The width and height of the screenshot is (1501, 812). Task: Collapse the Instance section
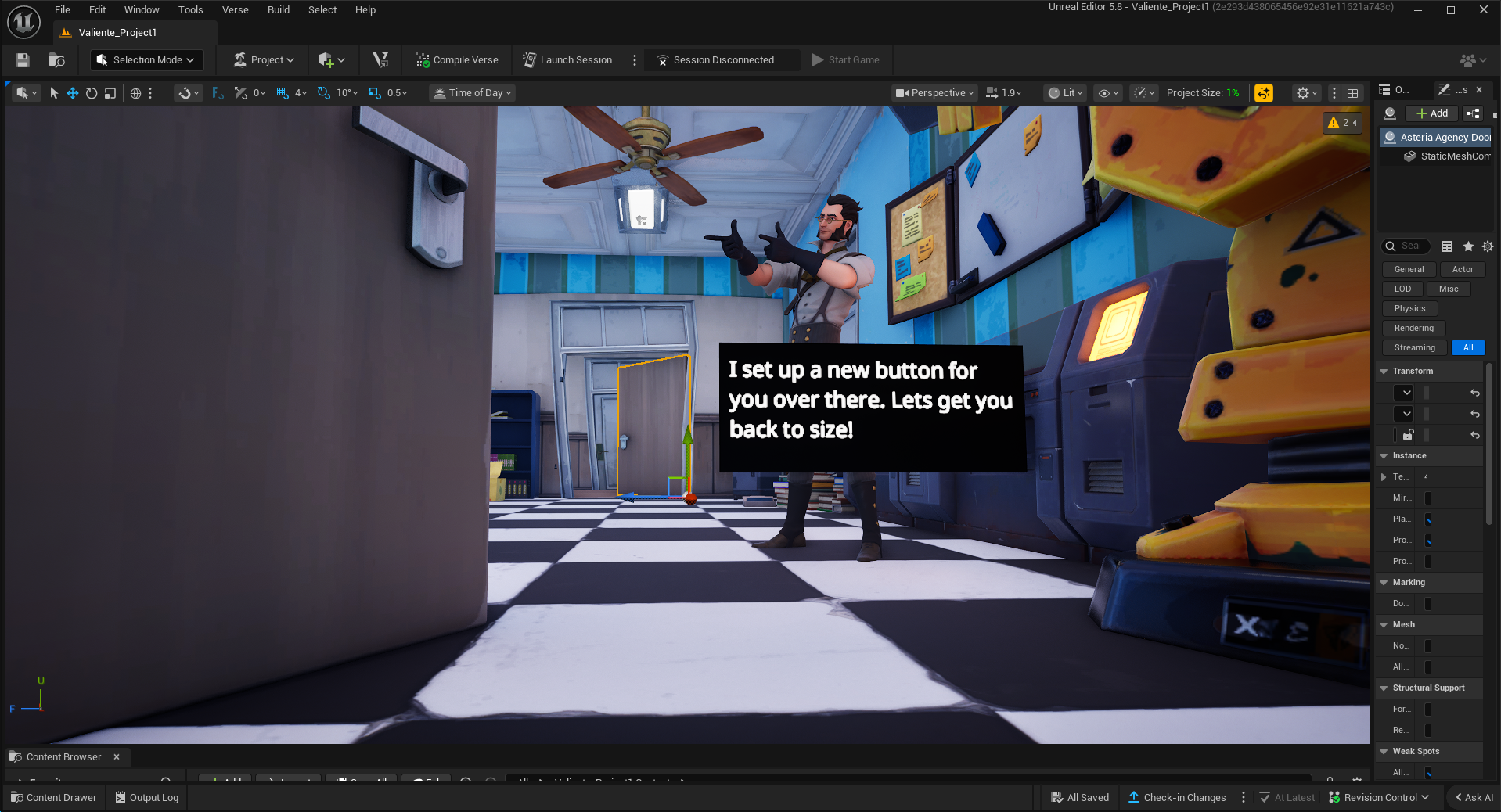(1384, 456)
